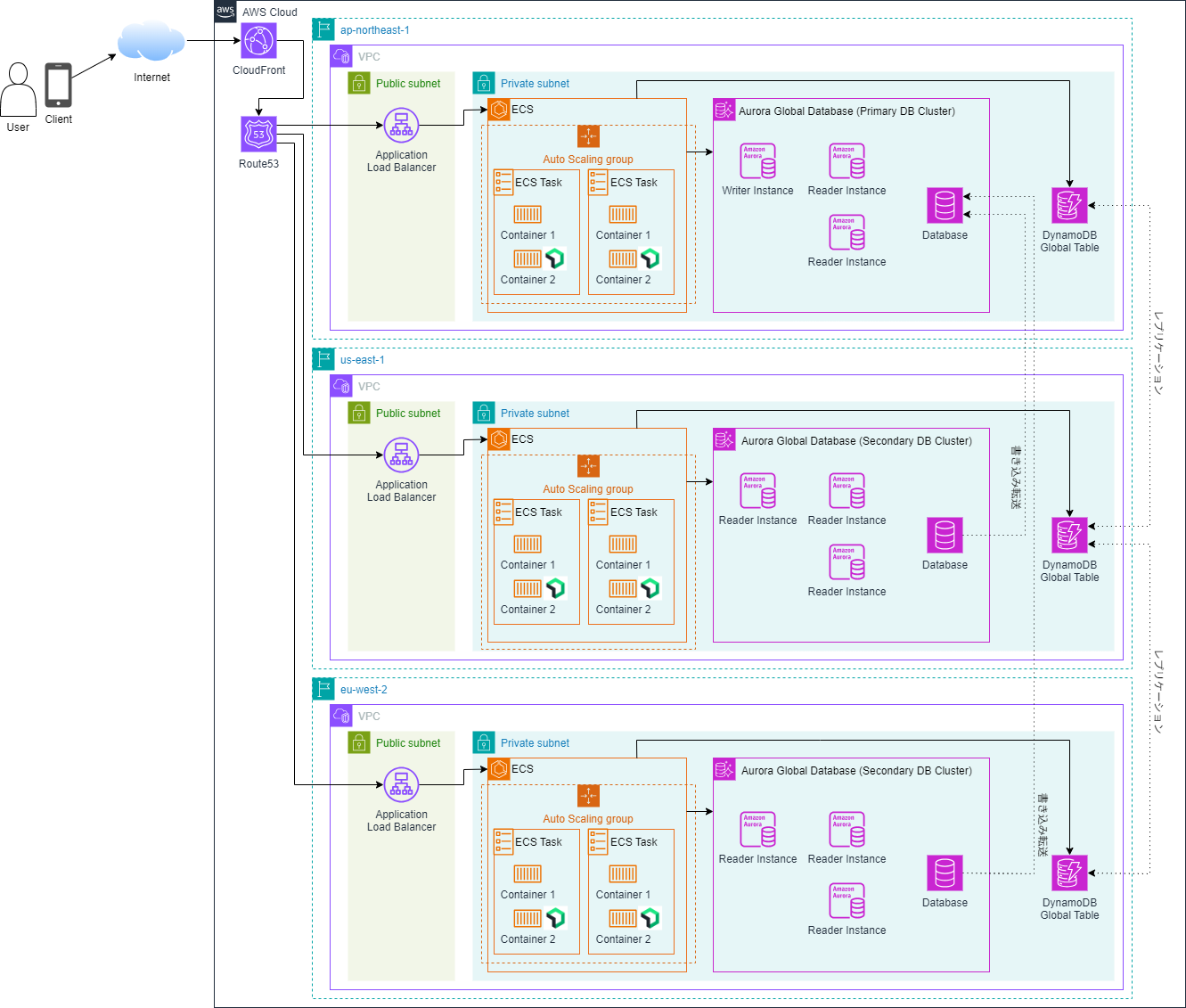Click the User person icon

coord(18,89)
